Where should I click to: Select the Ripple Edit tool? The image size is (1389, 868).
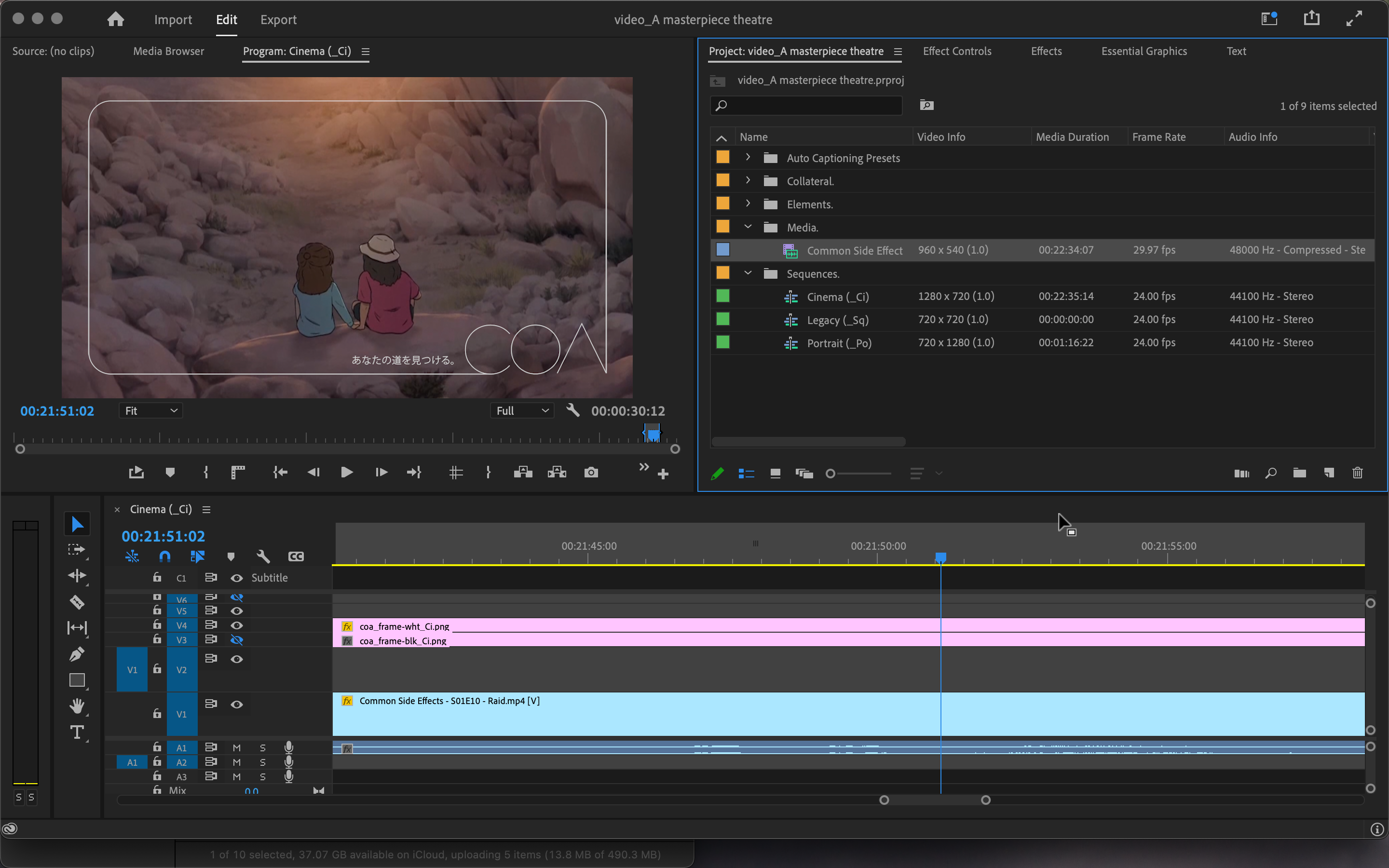(77, 576)
